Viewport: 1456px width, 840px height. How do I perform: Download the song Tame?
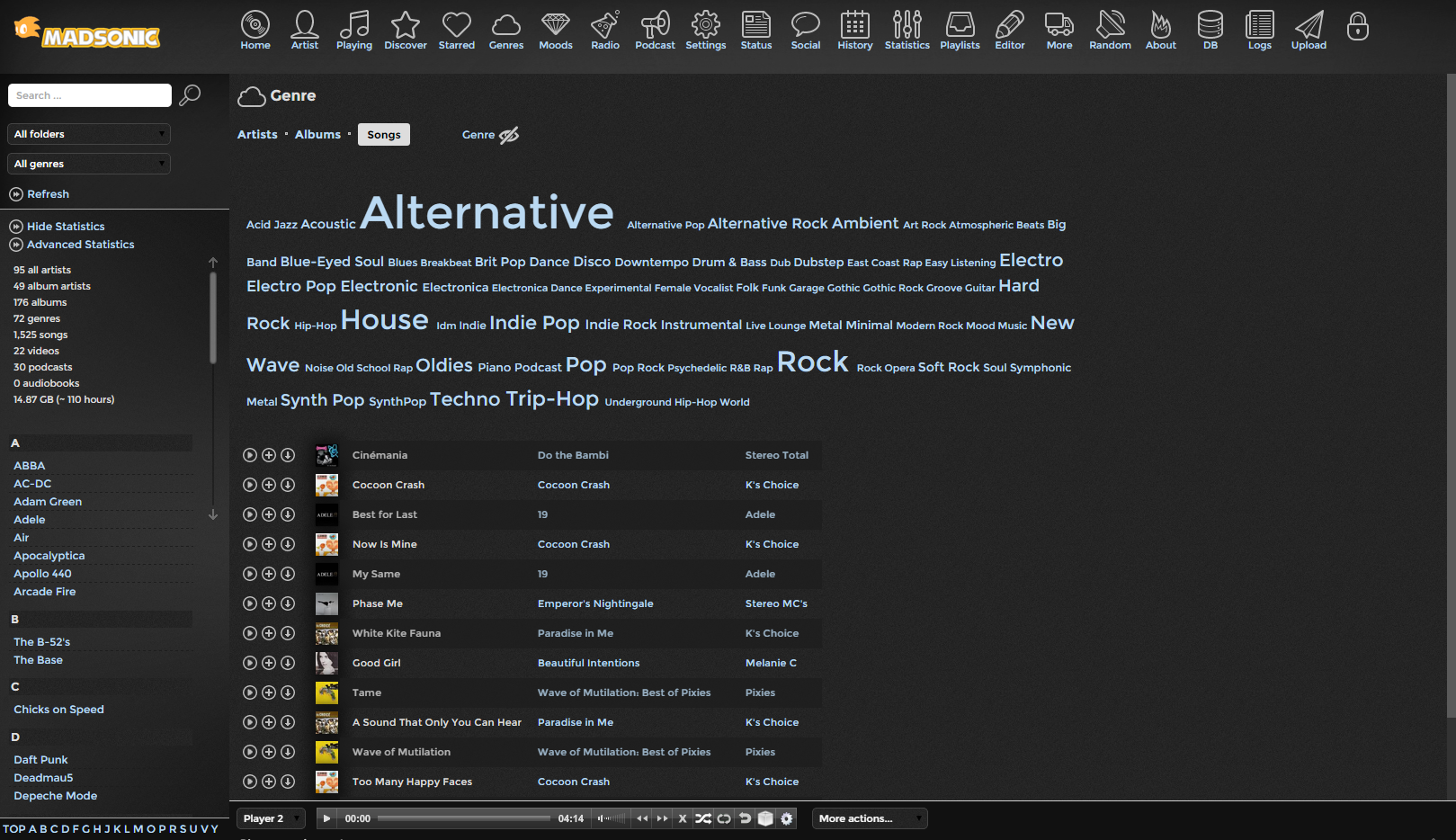[288, 693]
